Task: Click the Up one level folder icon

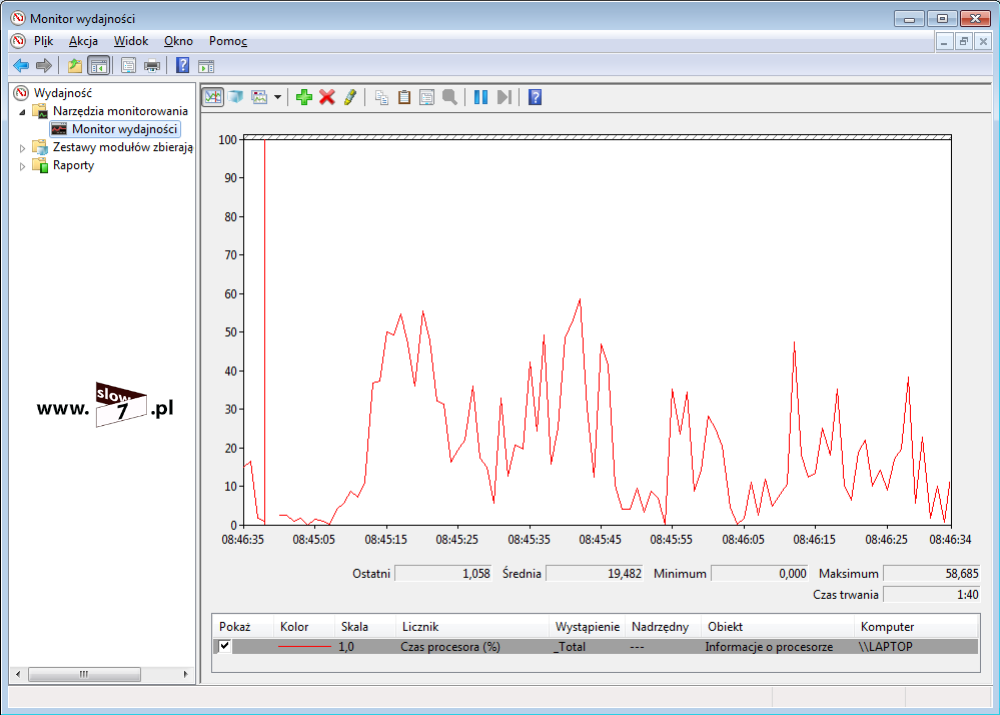Action: pos(75,65)
